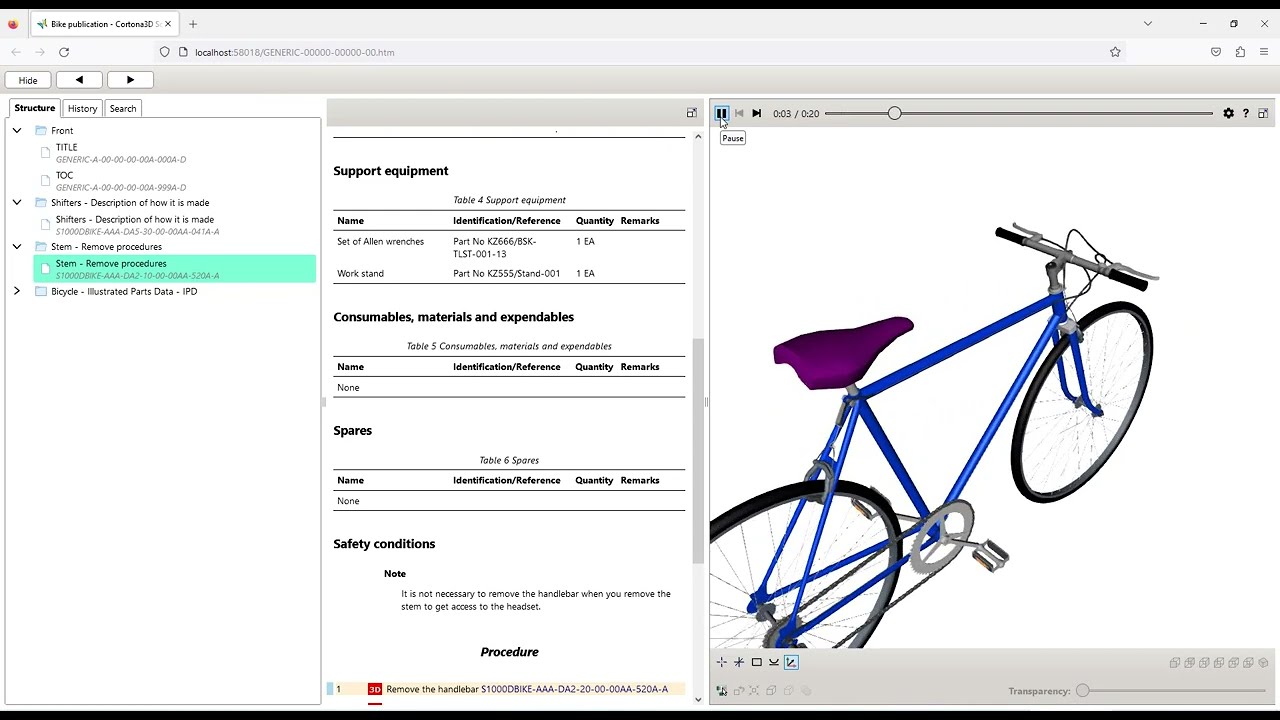Collapse Shifters - Description of how it is made folder
Viewport: 1280px width, 720px height.
[x=17, y=203]
